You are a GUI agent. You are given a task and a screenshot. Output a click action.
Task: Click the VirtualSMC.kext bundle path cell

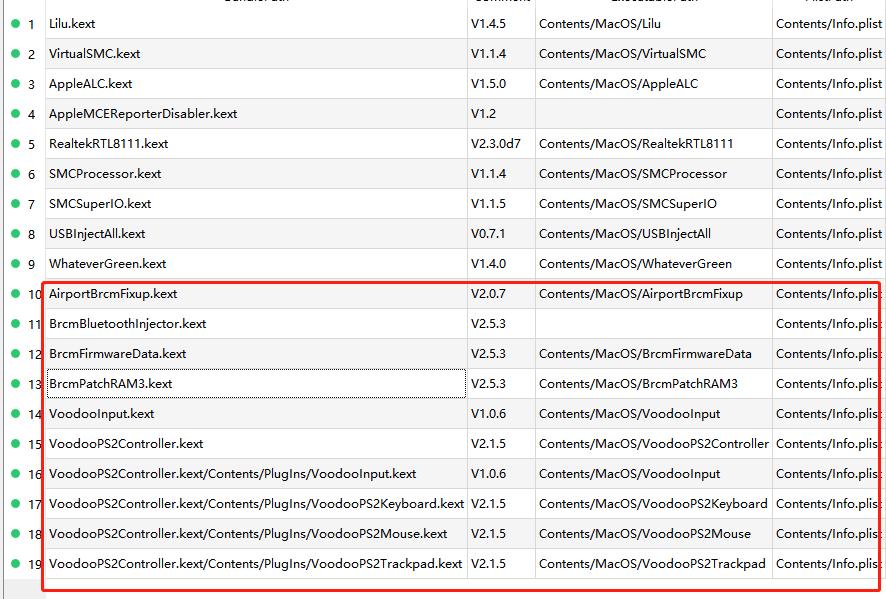pos(256,54)
